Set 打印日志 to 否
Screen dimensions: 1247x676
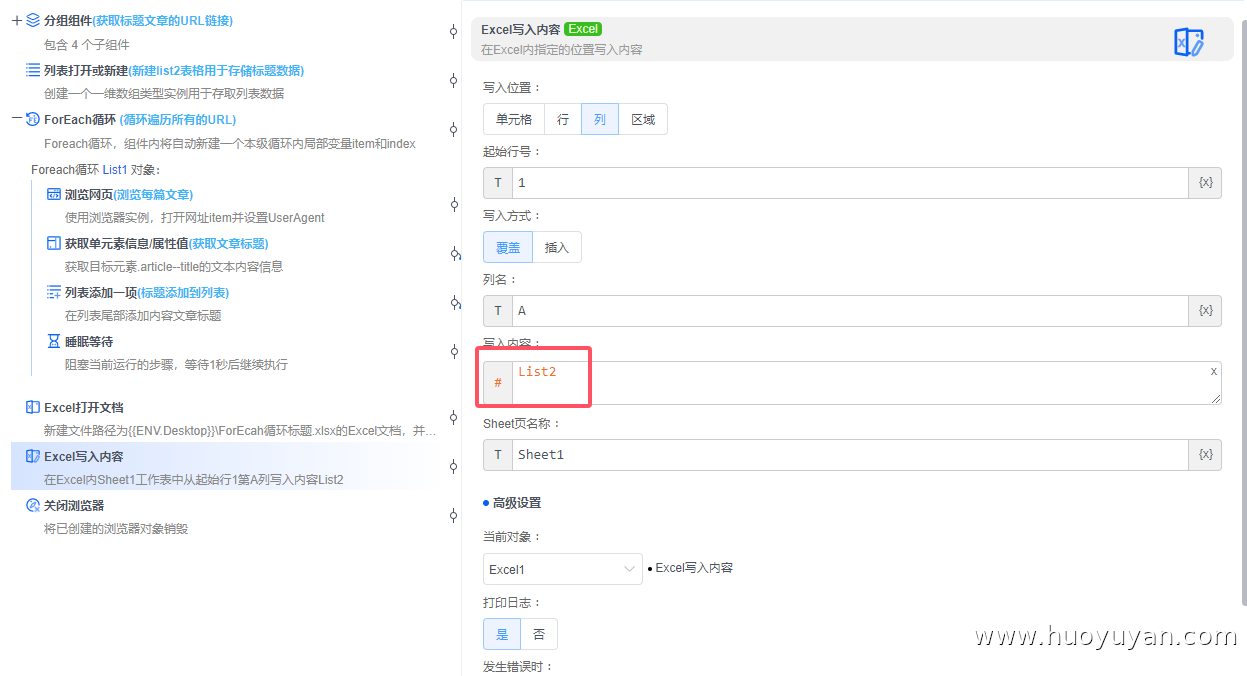coord(539,634)
